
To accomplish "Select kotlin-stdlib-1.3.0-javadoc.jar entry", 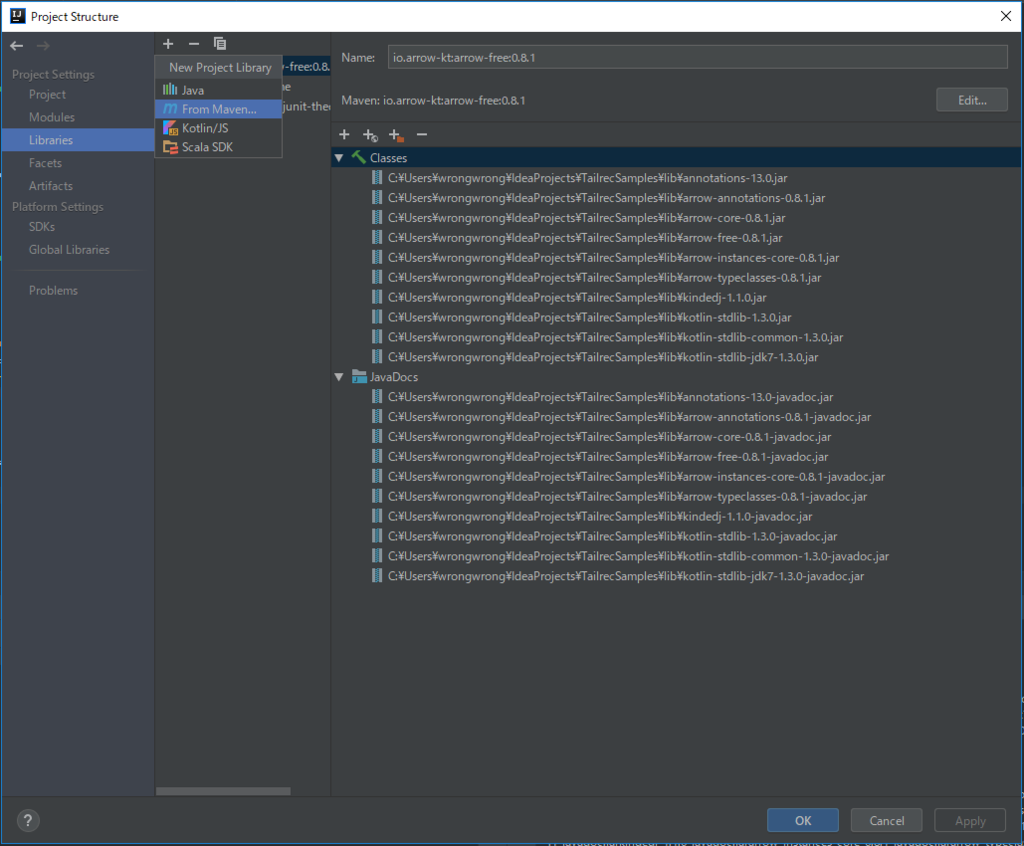I will pos(612,536).
